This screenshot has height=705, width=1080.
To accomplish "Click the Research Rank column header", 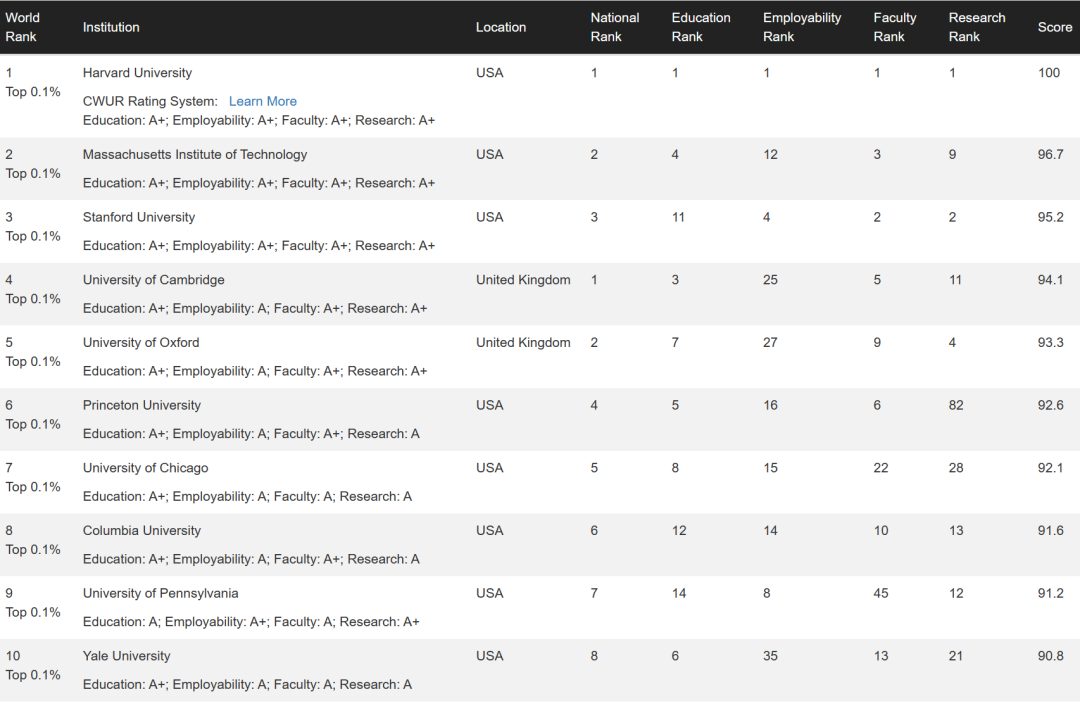I will point(977,27).
